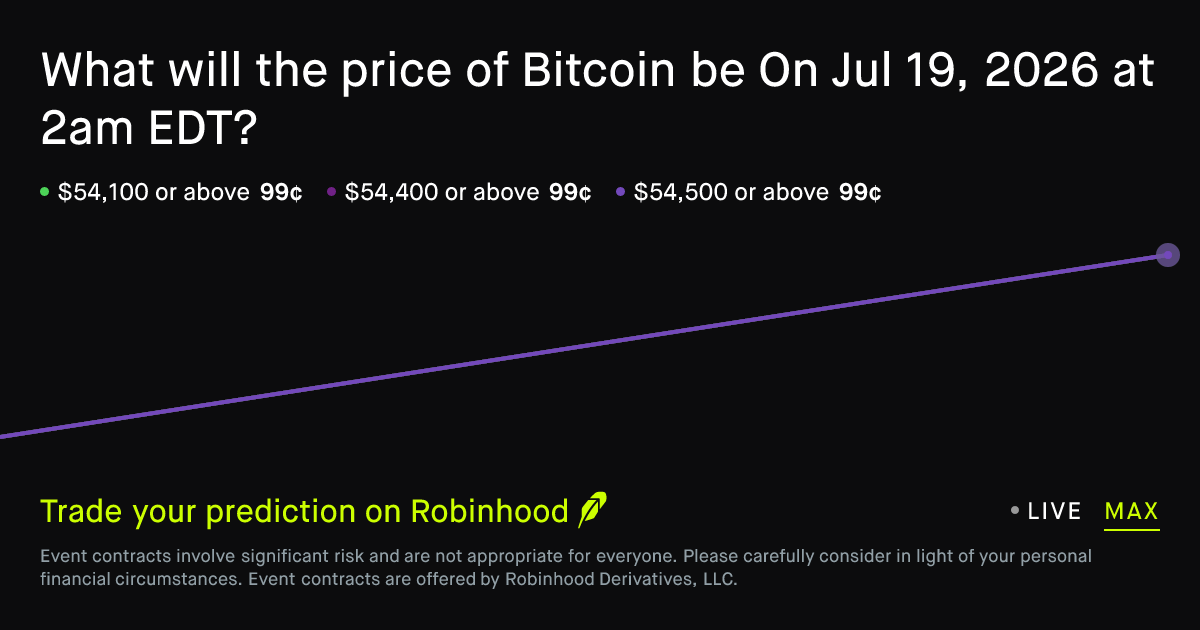The height and width of the screenshot is (630, 1200).
Task: Click the Bitcoin price question headline
Action: click(x=598, y=100)
